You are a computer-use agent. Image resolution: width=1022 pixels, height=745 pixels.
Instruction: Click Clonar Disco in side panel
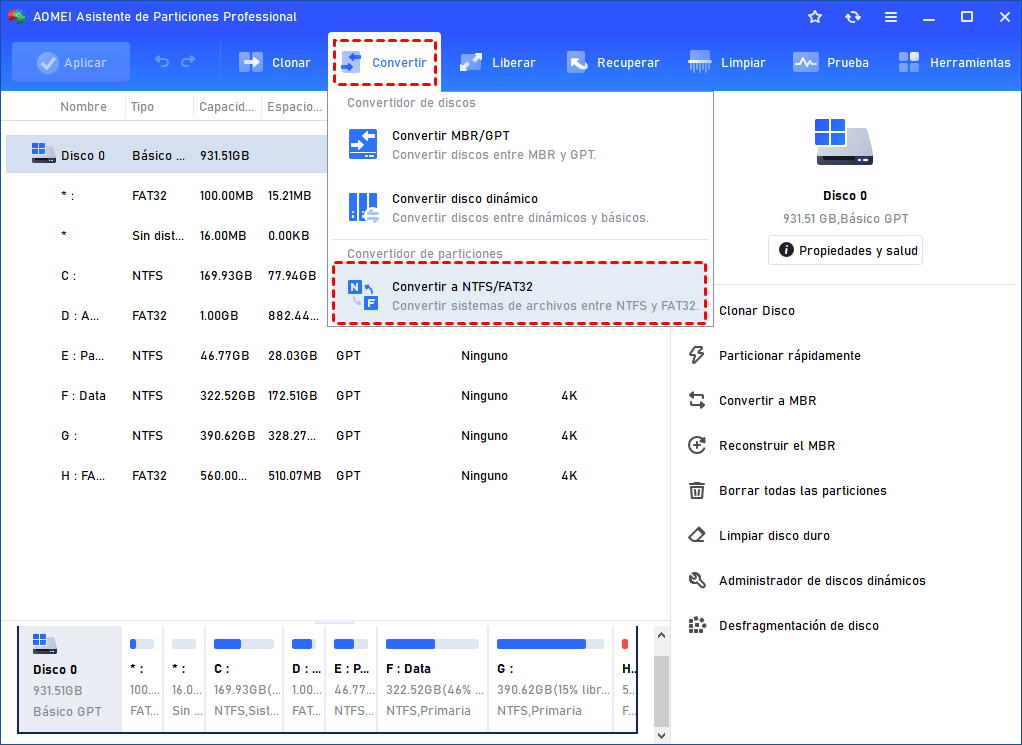[x=757, y=311]
